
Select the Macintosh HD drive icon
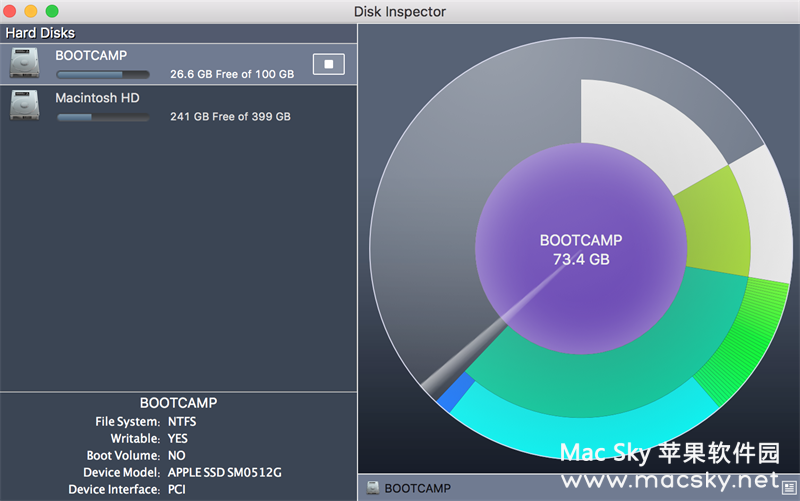[x=24, y=106]
